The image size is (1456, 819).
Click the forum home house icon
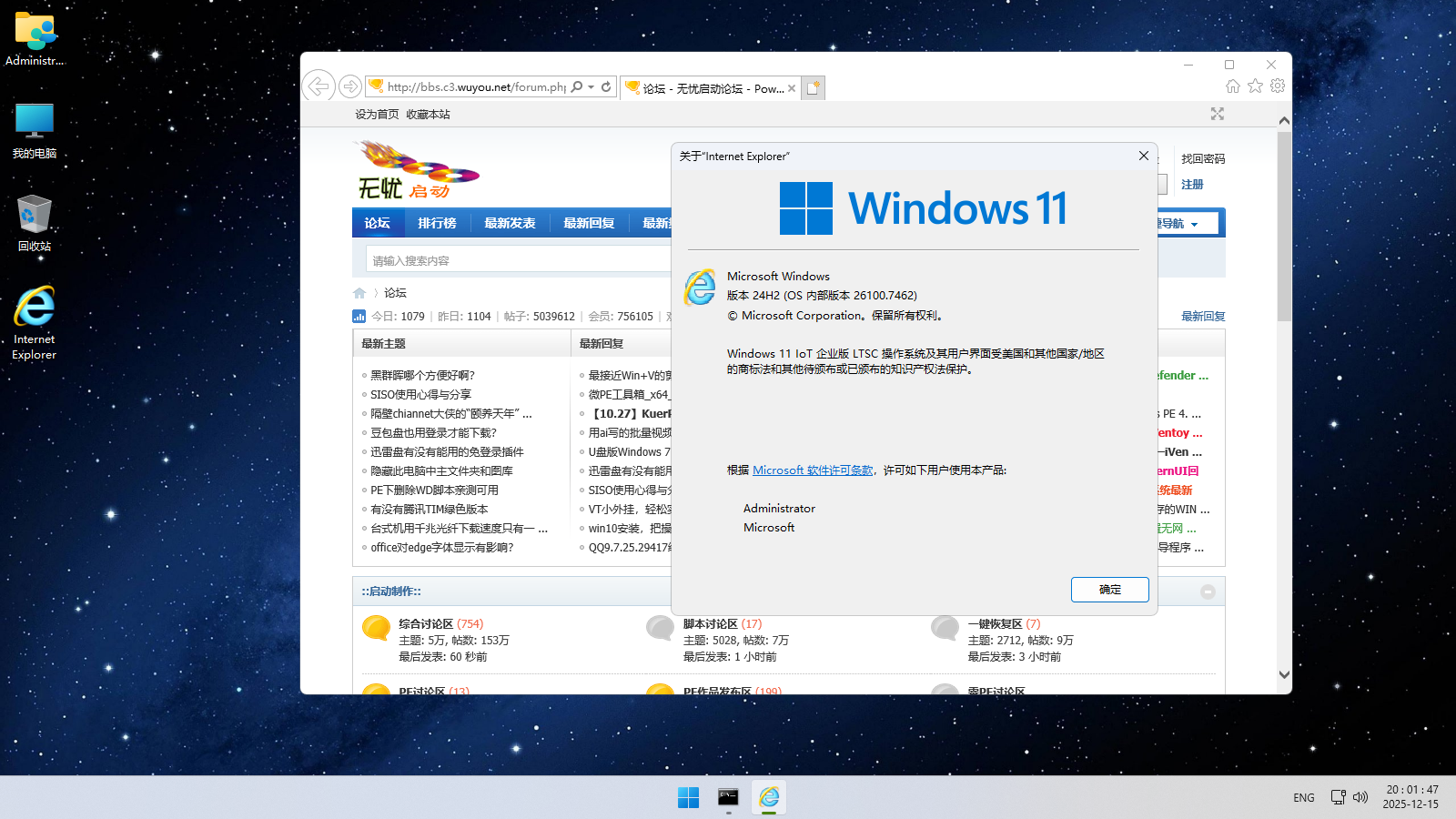point(359,293)
